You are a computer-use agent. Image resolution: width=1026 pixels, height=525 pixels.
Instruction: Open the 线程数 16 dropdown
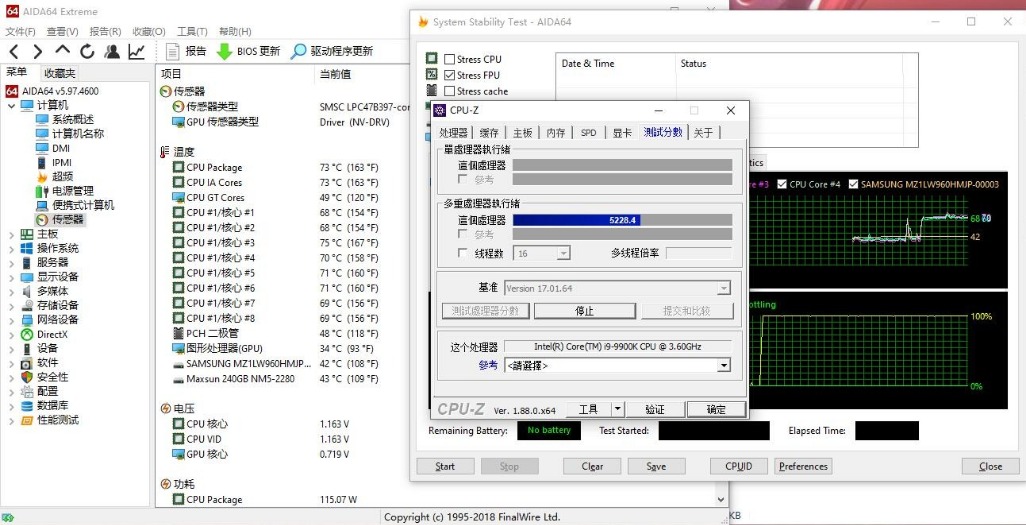563,253
